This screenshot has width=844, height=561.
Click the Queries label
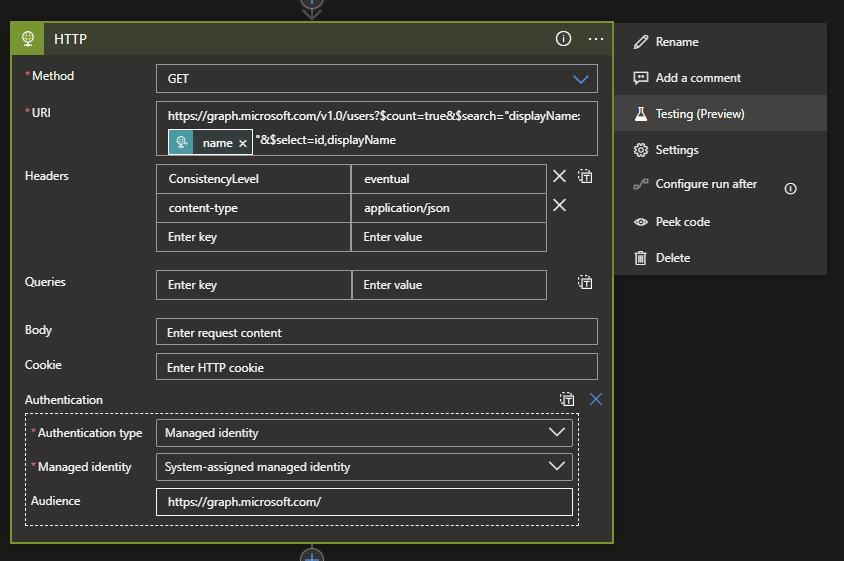click(x=45, y=282)
